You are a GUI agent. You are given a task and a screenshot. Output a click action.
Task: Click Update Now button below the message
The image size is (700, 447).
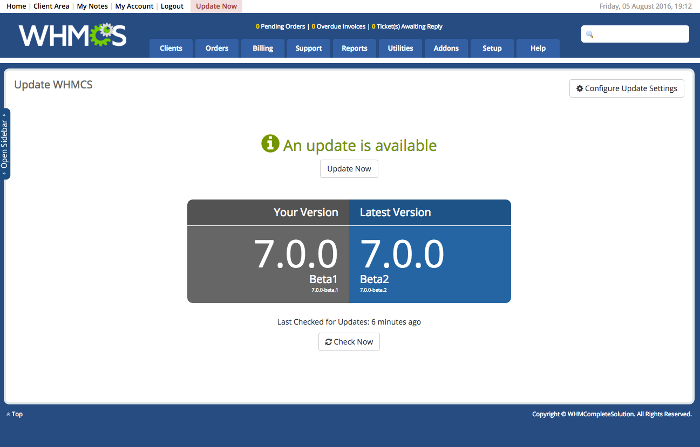coord(349,169)
